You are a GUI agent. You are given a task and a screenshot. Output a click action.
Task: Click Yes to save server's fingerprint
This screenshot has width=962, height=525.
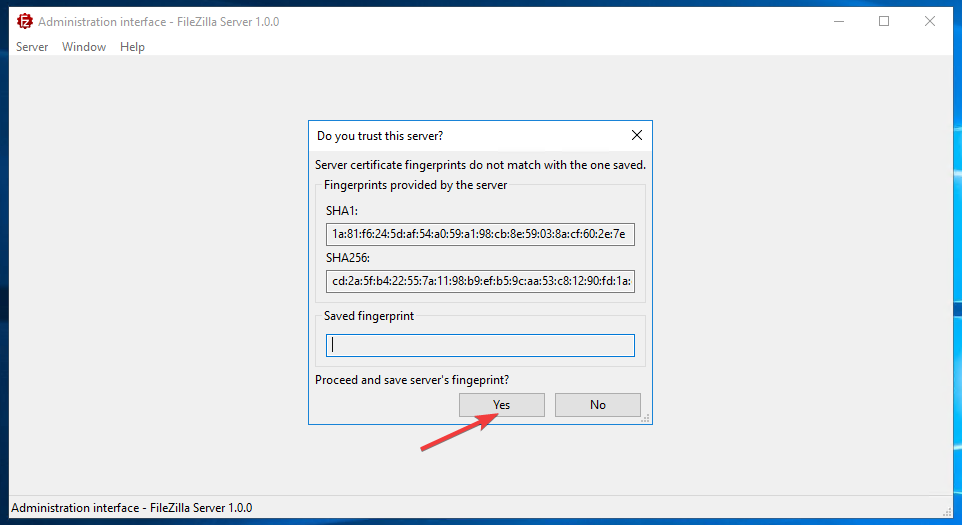(502, 405)
